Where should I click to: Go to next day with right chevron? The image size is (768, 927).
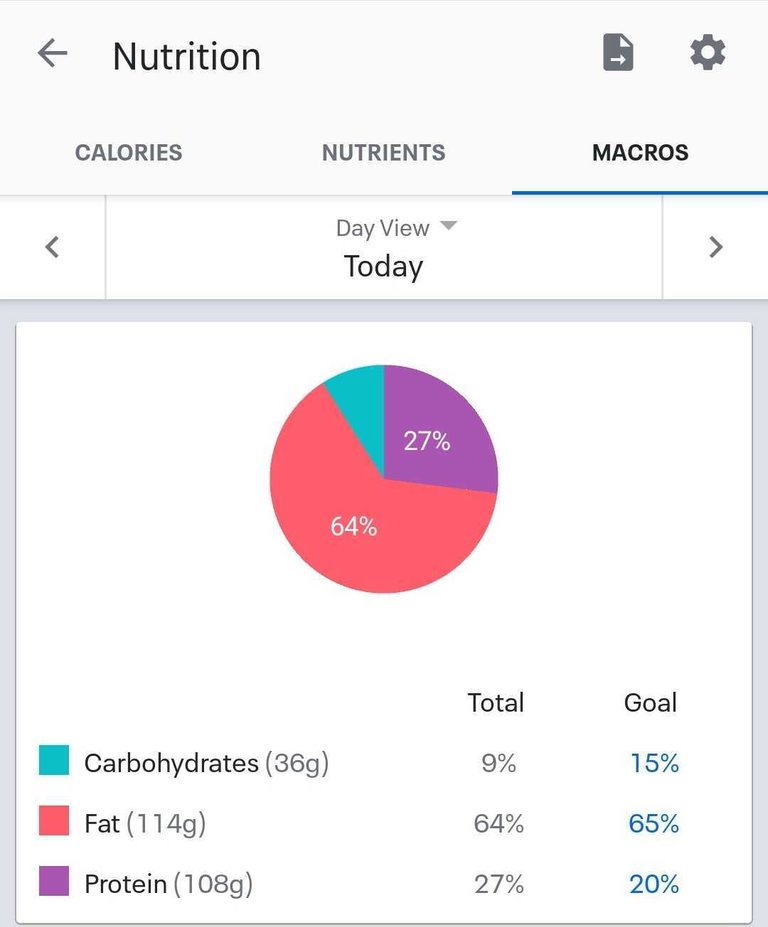(x=715, y=247)
